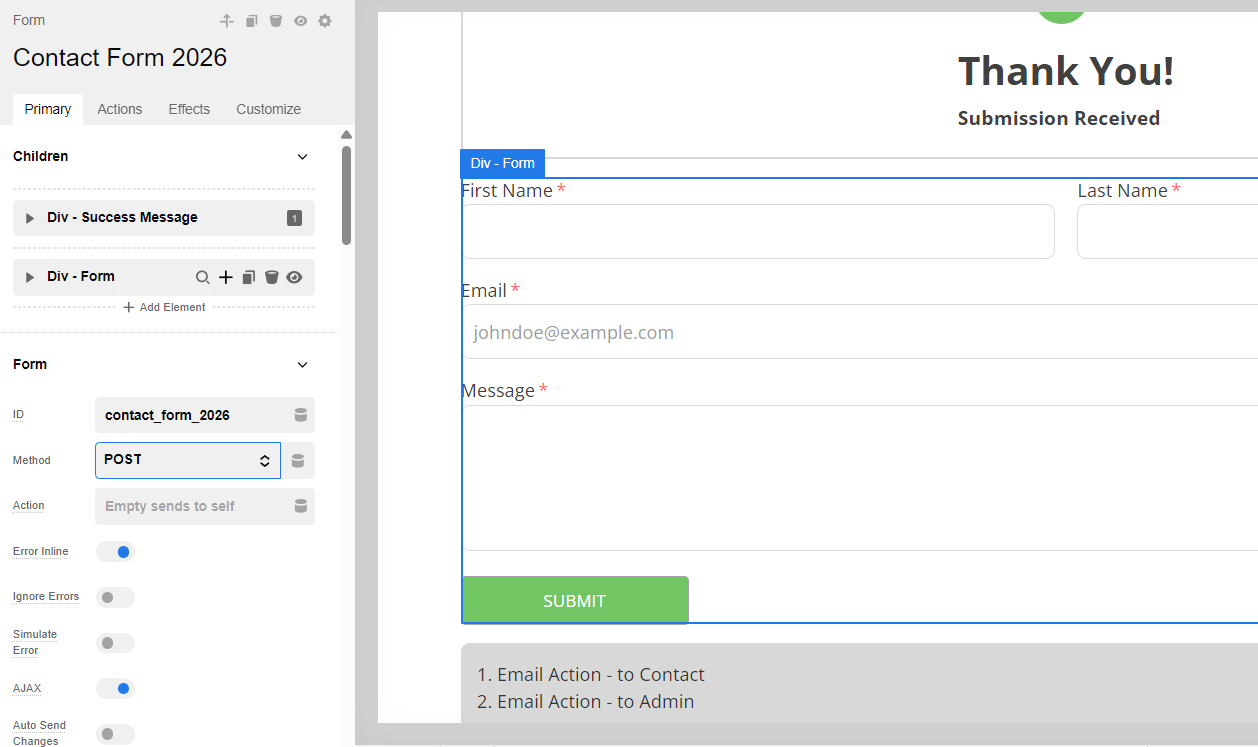
Task: Collapse the Children section chevron
Action: (303, 157)
